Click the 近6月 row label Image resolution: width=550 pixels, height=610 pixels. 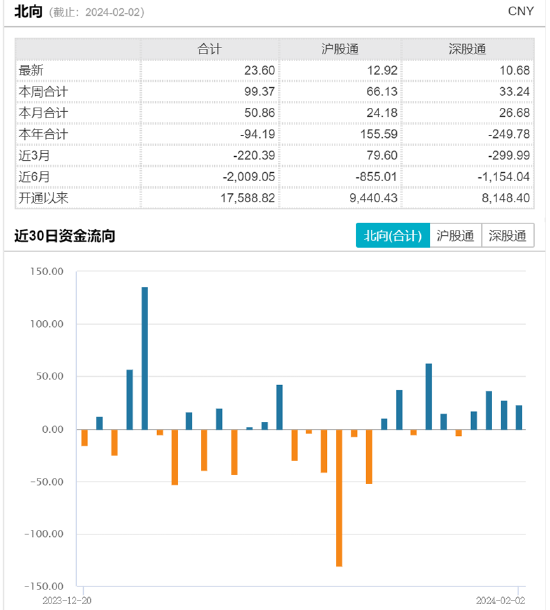(x=34, y=177)
